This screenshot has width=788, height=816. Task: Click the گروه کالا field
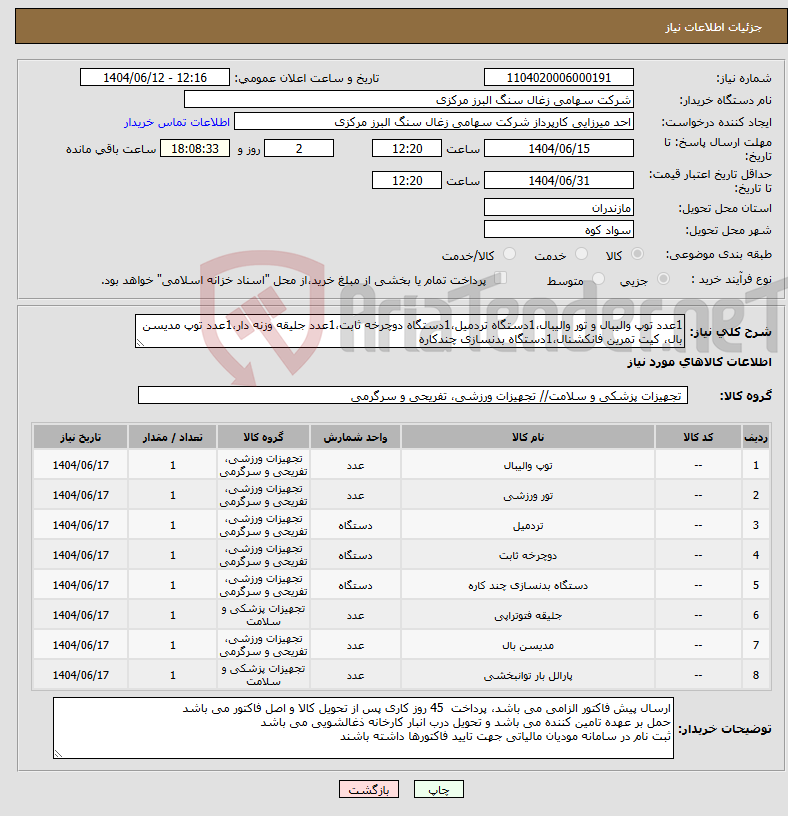tap(413, 396)
